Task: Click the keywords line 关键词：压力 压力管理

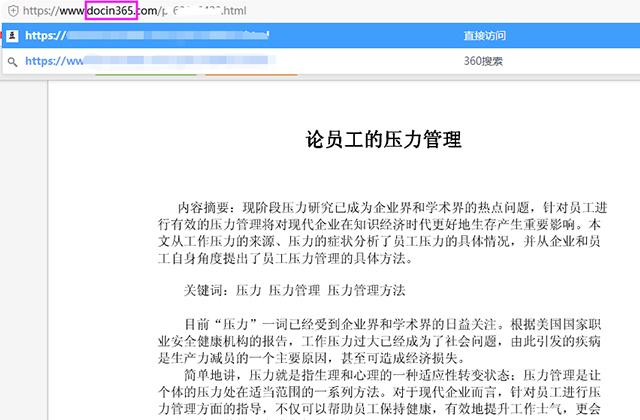Action: (294, 291)
